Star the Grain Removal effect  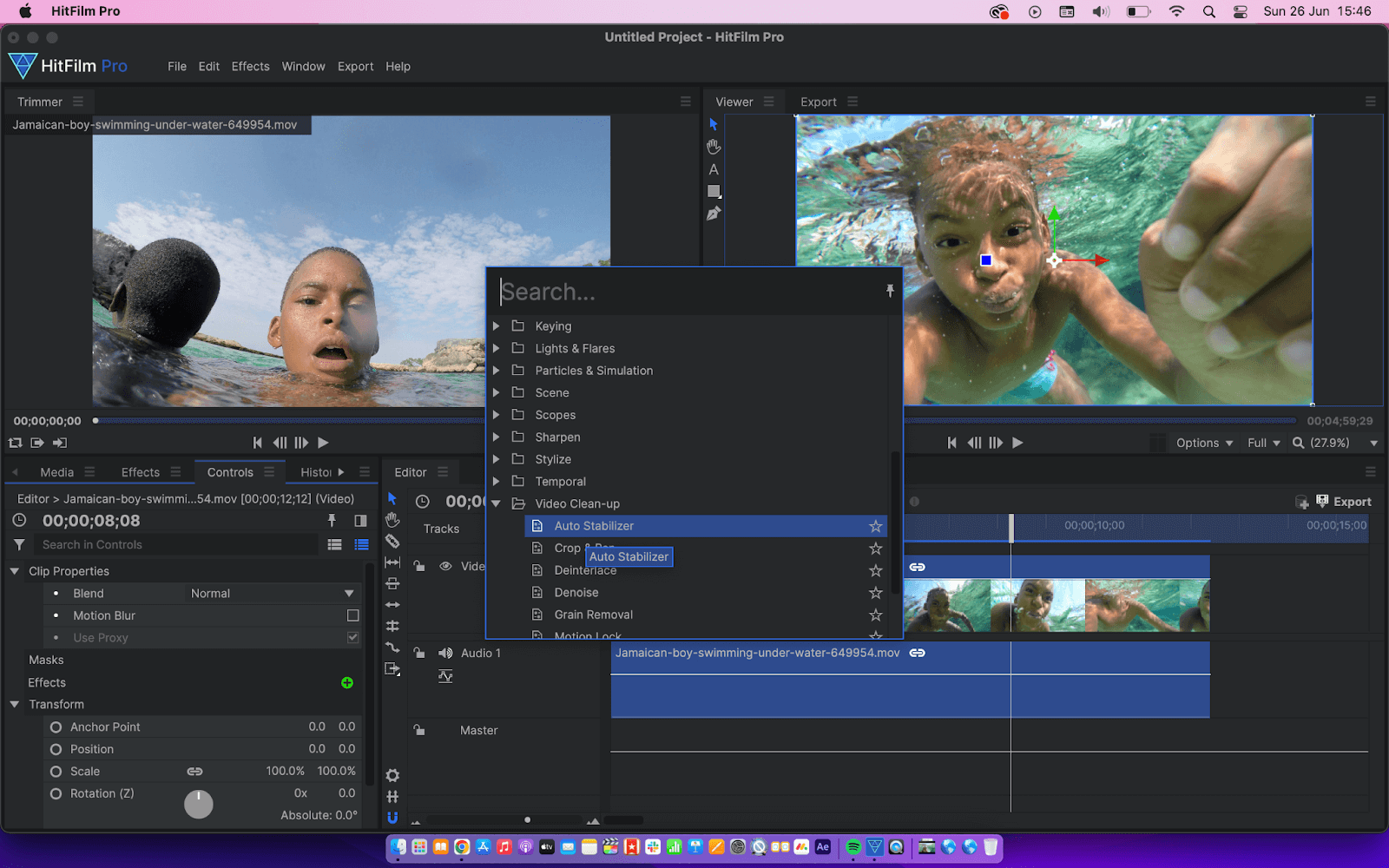[x=876, y=615]
